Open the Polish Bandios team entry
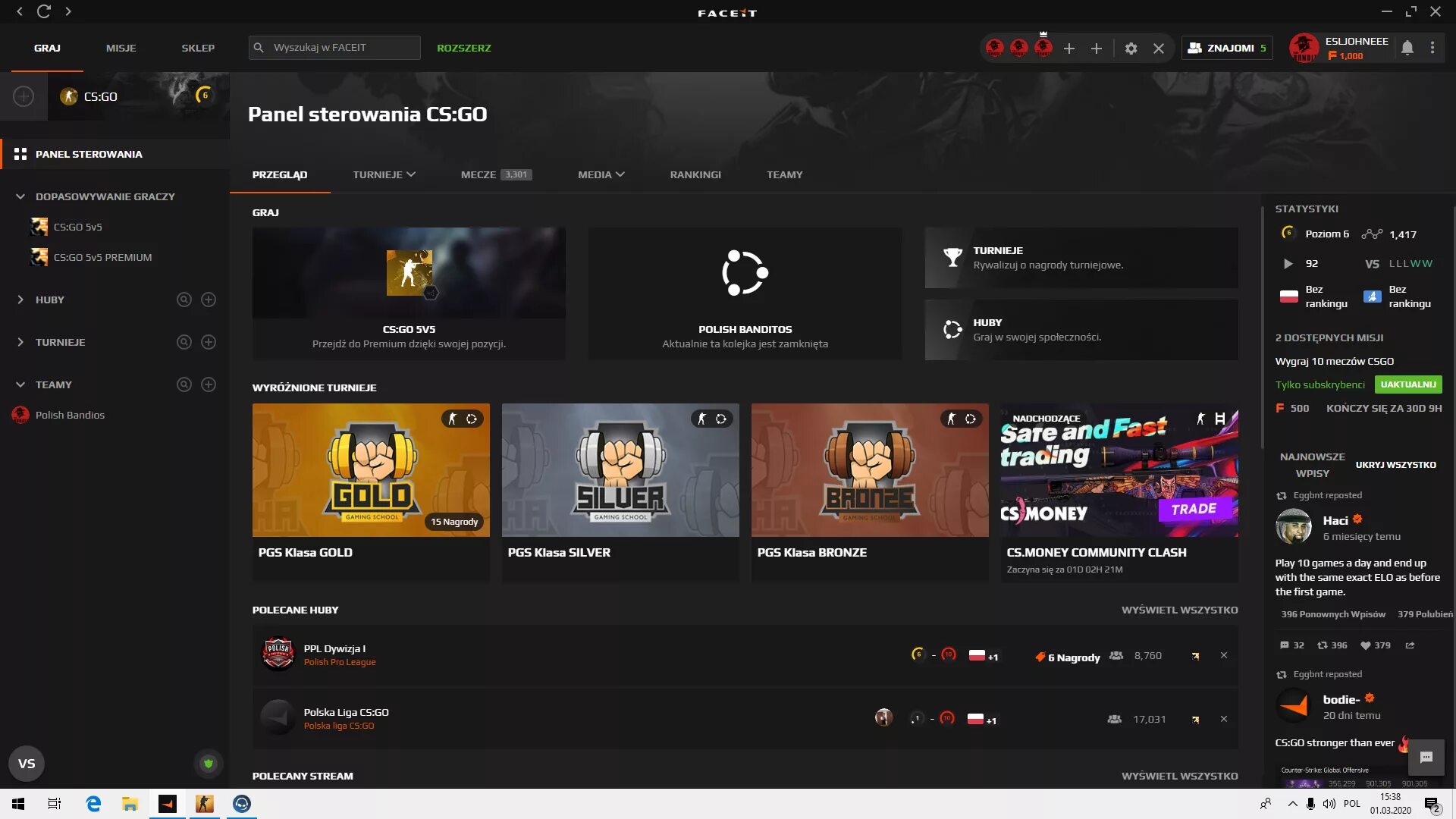 [x=70, y=415]
